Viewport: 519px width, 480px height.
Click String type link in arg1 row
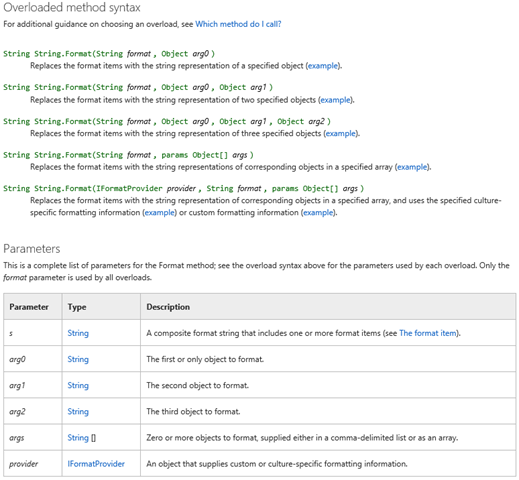78,385
